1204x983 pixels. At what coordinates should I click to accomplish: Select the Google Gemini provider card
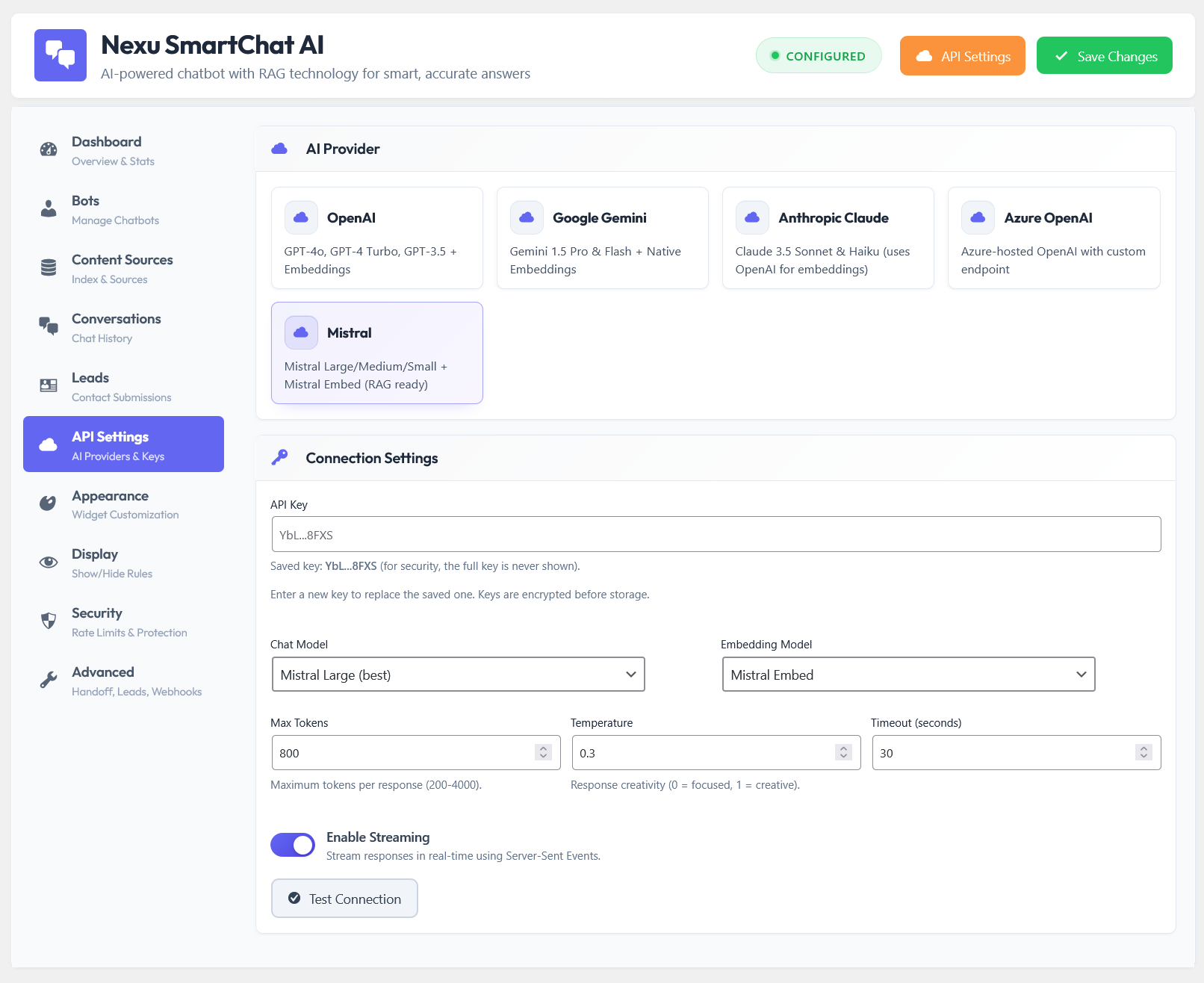click(x=603, y=238)
